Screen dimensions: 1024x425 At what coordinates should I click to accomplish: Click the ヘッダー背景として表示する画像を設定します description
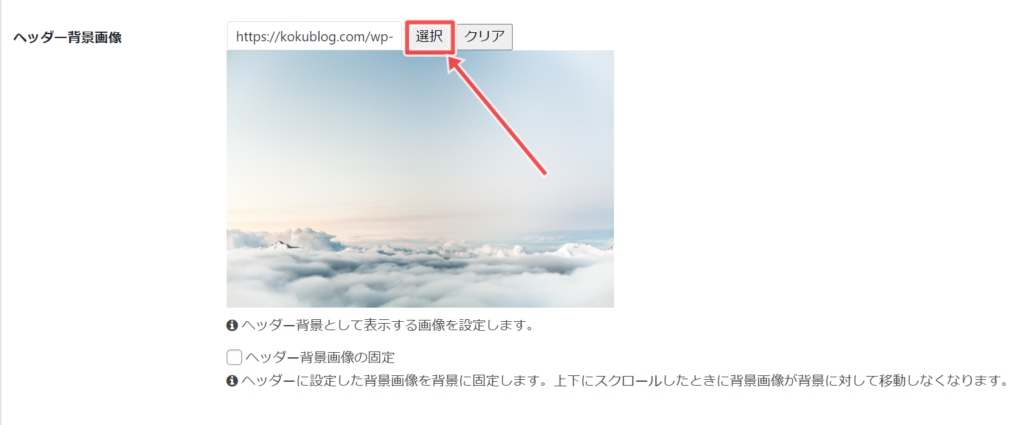tap(387, 324)
